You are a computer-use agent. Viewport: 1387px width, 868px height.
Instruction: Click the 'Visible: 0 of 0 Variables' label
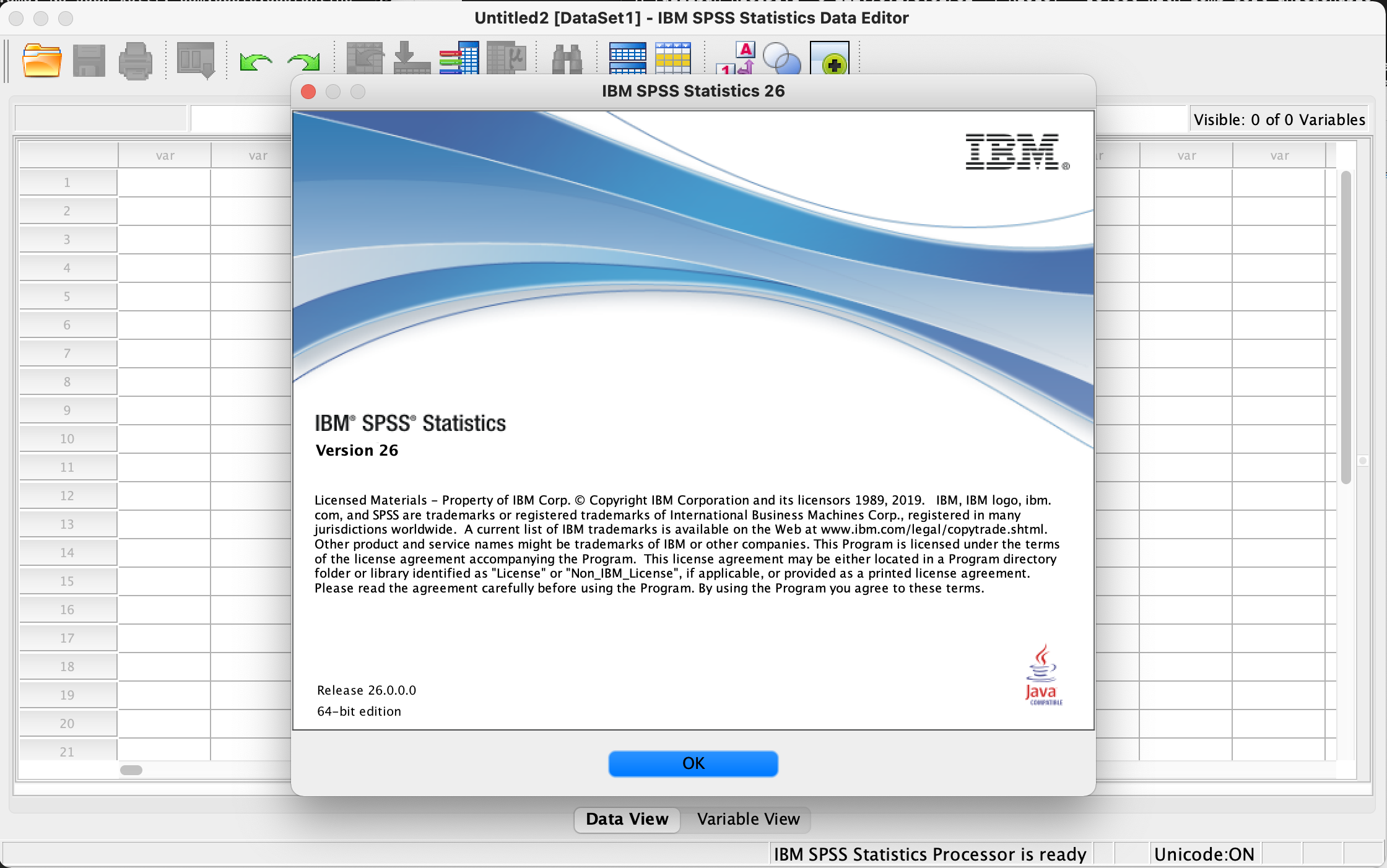1279,119
